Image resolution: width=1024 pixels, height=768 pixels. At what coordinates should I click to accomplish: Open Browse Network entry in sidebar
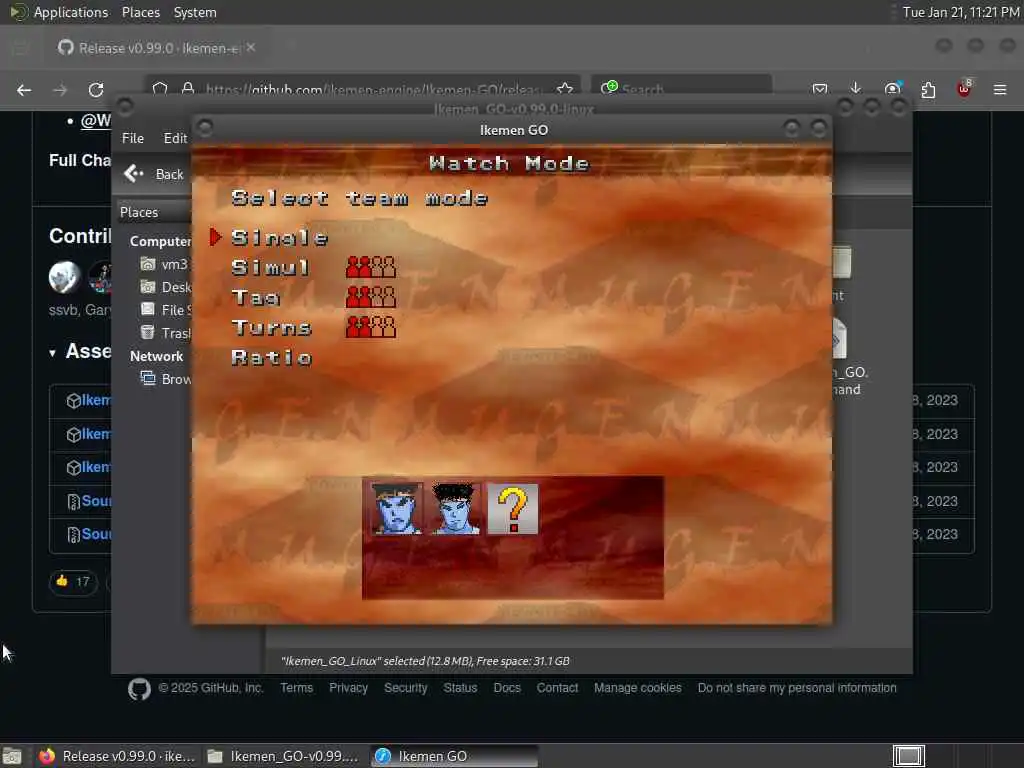pos(166,379)
